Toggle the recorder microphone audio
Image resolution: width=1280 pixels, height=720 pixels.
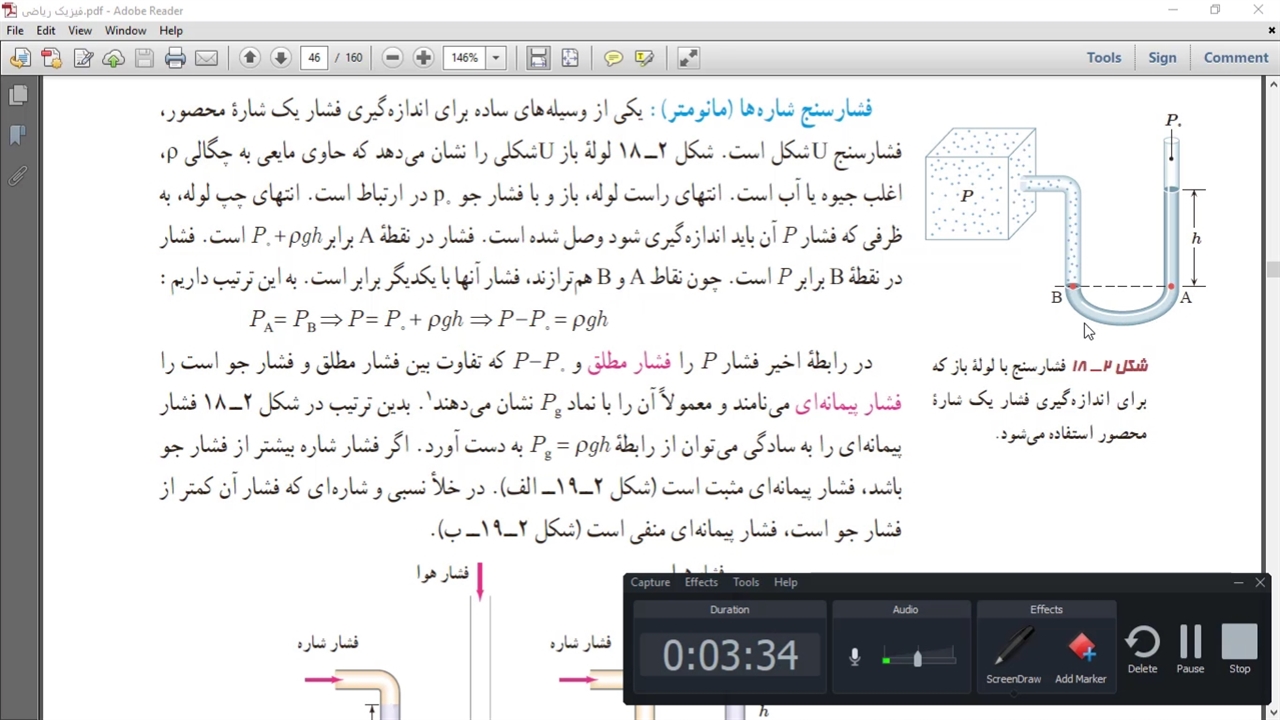pos(855,657)
